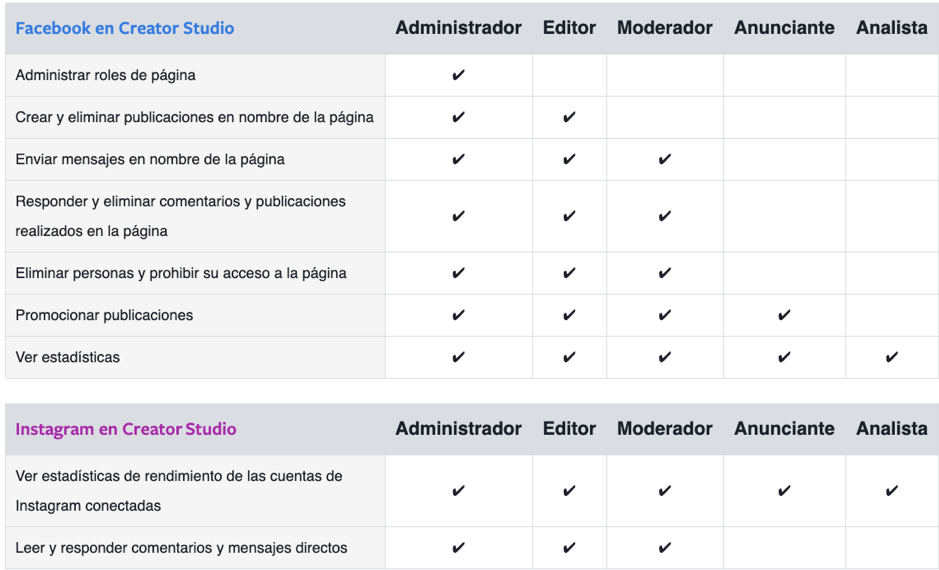Click Administrador checkmark for 'Crear y eliminar publicaciones'
This screenshot has width=939, height=570.
458,117
